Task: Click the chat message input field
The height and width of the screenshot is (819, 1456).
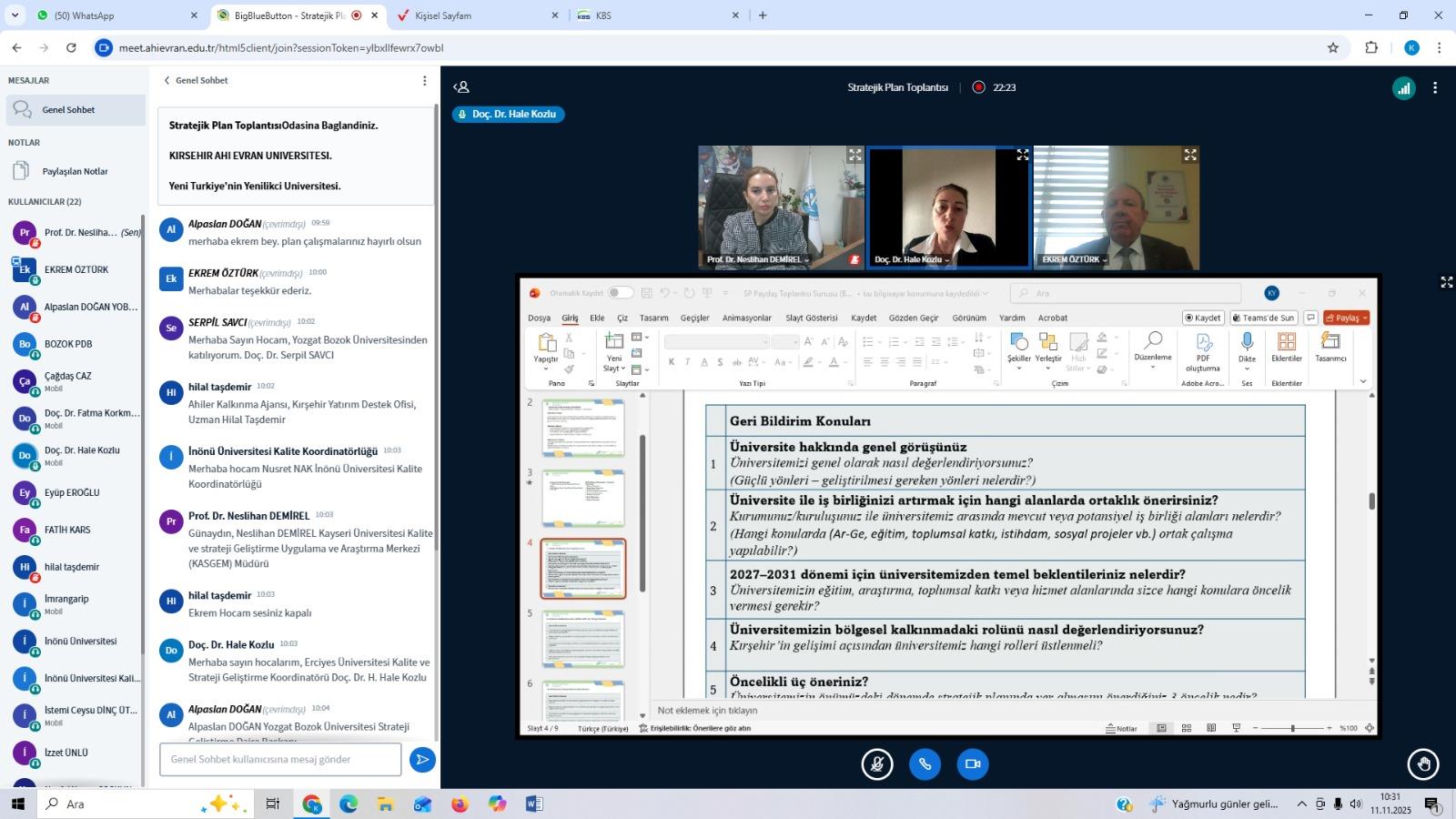Action: coord(280,760)
